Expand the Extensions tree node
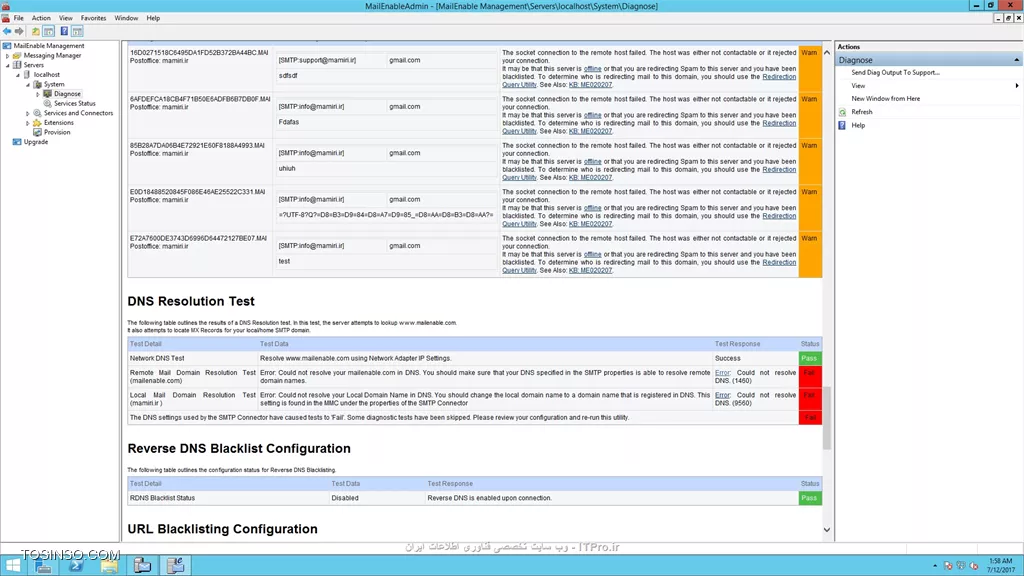1024x576 pixels. [x=28, y=123]
